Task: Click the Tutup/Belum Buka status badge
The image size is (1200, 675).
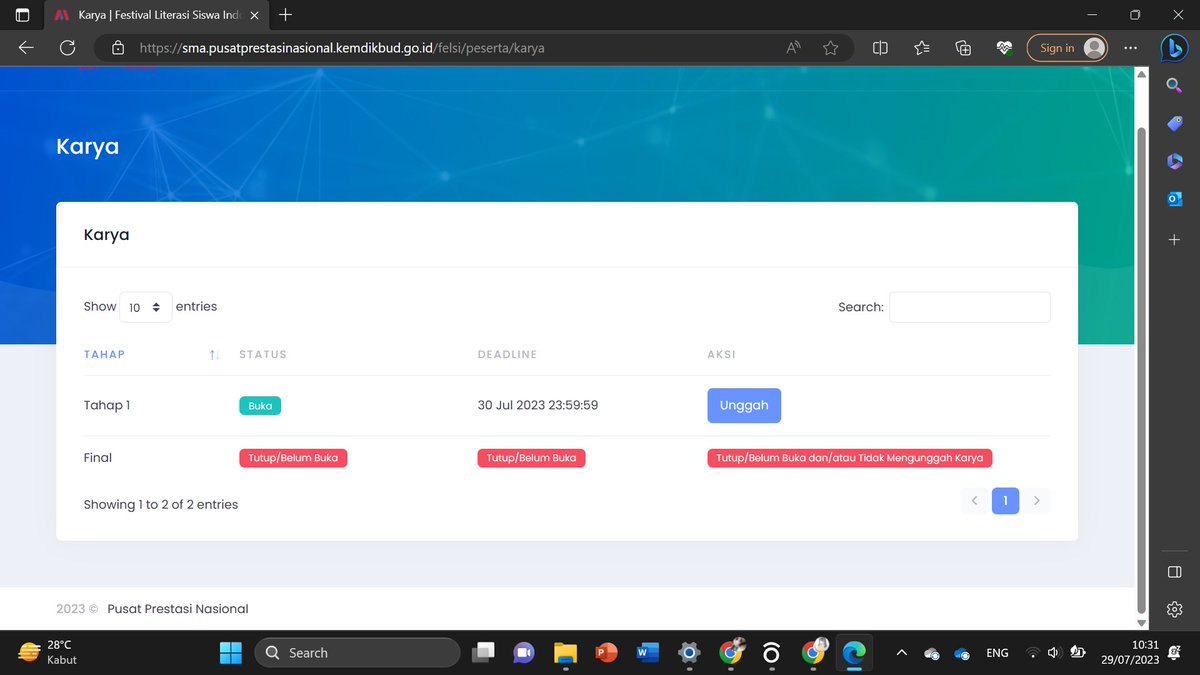Action: coord(293,458)
